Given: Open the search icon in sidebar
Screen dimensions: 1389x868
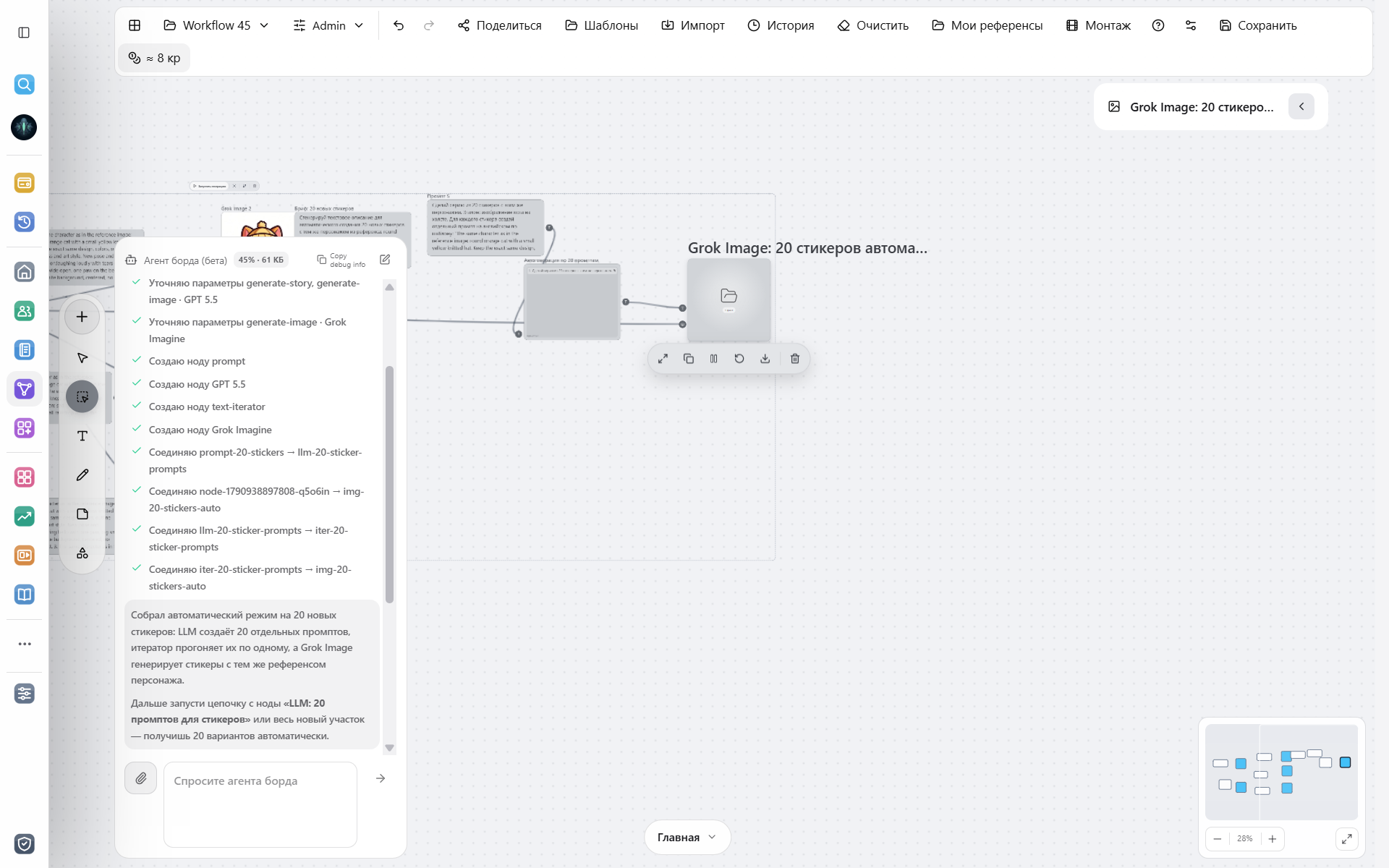Looking at the screenshot, I should tap(24, 85).
